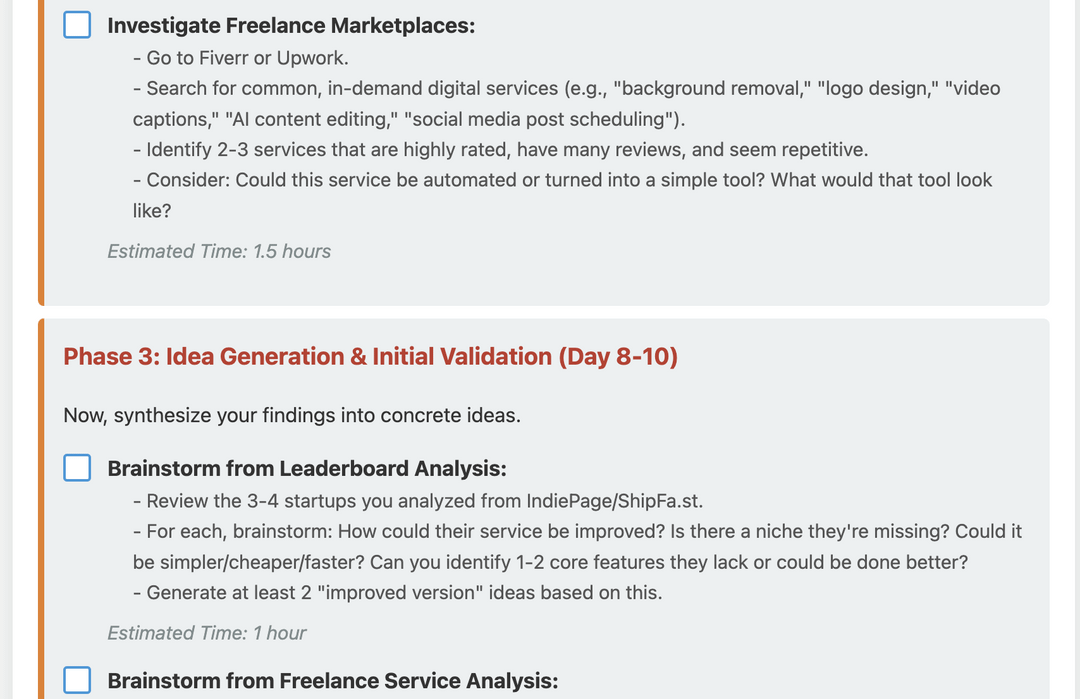Click the orange left border of Phase 3 card
Screen dimensions: 1080x699
pyautogui.click(x=42, y=500)
